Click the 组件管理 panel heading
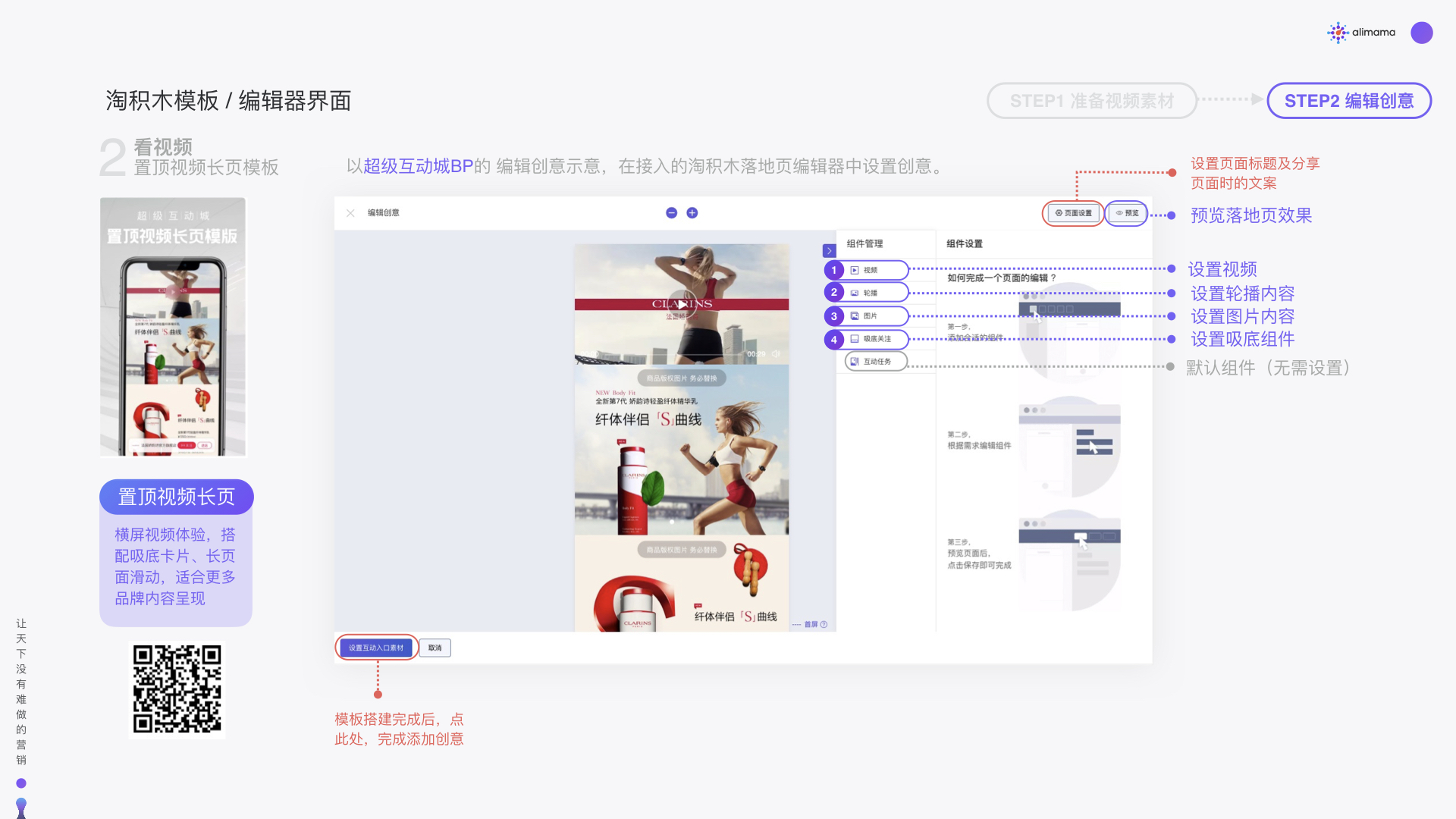Image resolution: width=1456 pixels, height=819 pixels. 864,243
